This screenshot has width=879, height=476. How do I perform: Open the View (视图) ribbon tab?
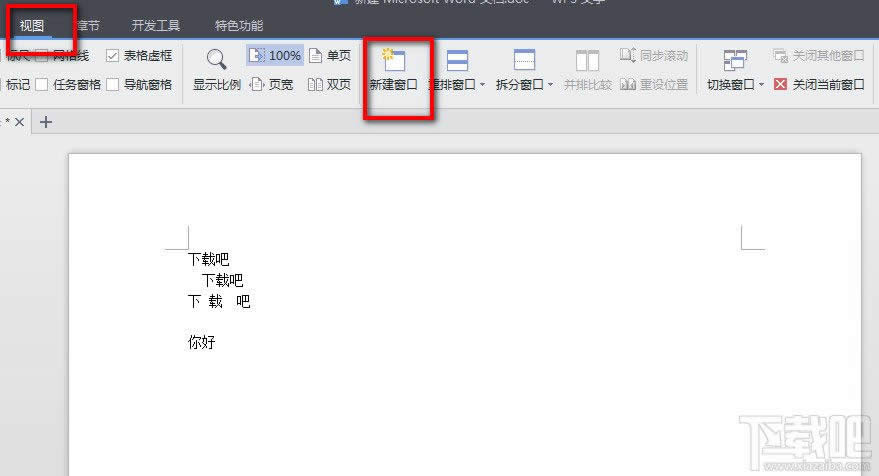[32, 25]
